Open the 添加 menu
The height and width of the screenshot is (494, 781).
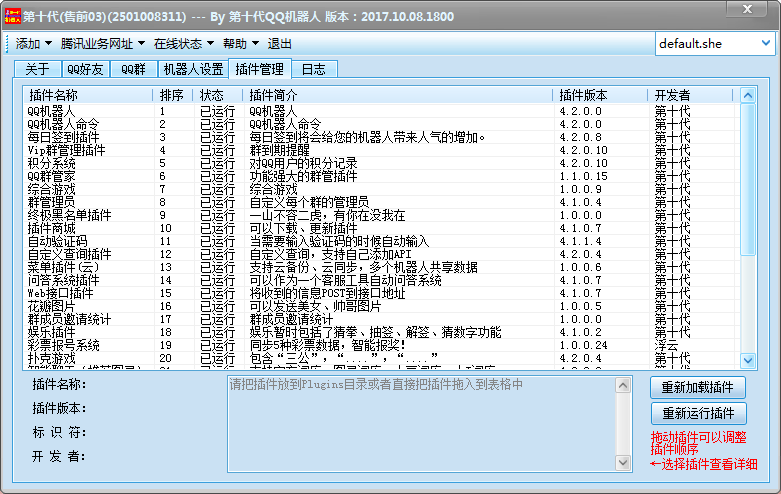tap(33, 44)
